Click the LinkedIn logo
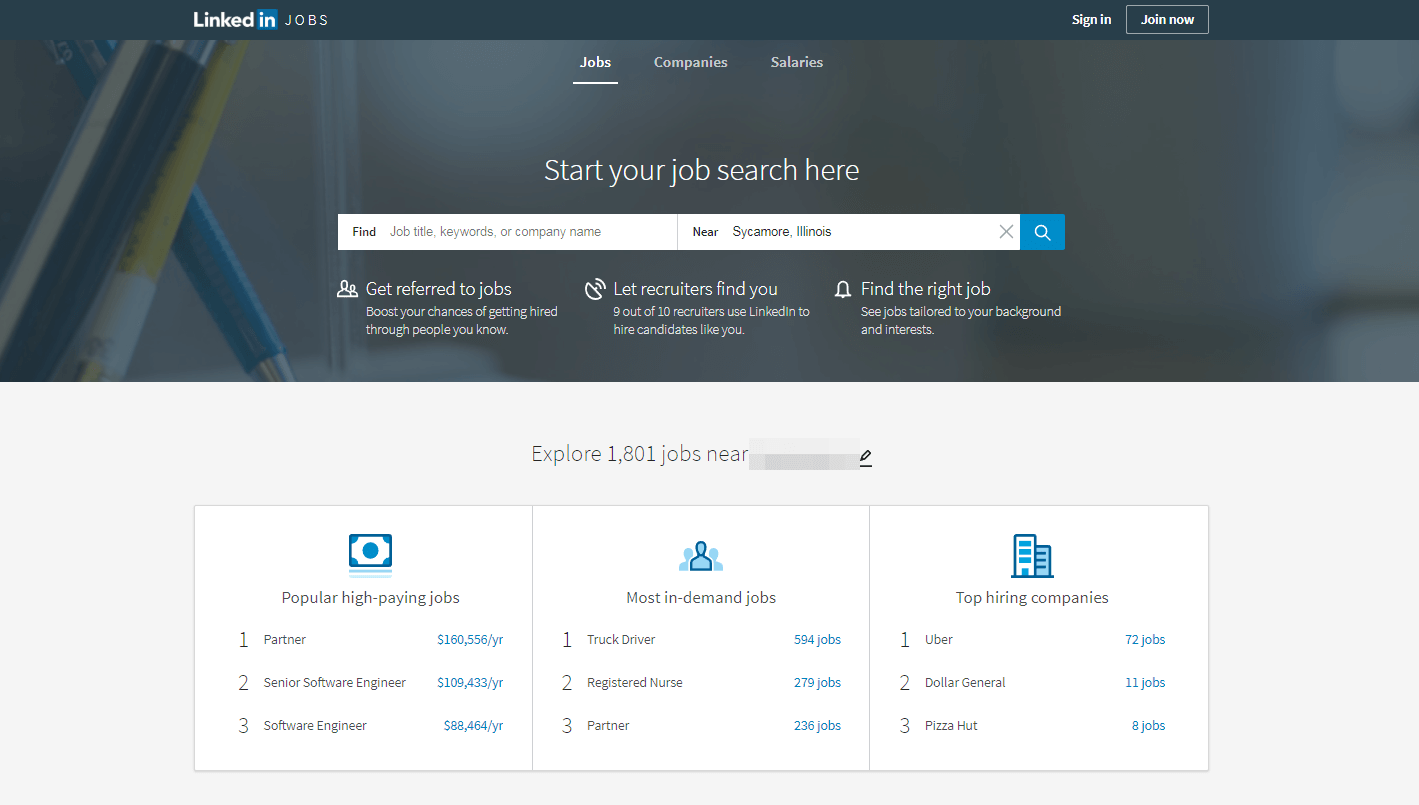This screenshot has width=1419, height=805. pyautogui.click(x=235, y=20)
